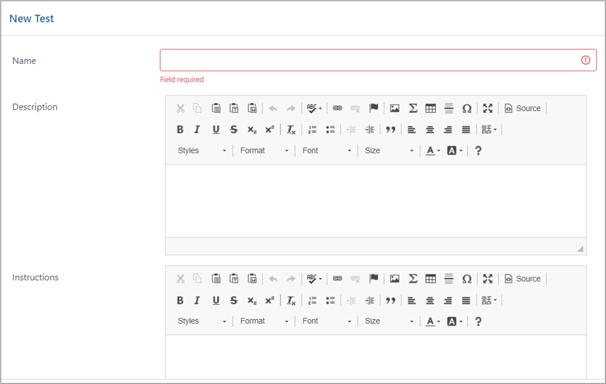Toggle underline in Instructions editor

click(x=216, y=300)
